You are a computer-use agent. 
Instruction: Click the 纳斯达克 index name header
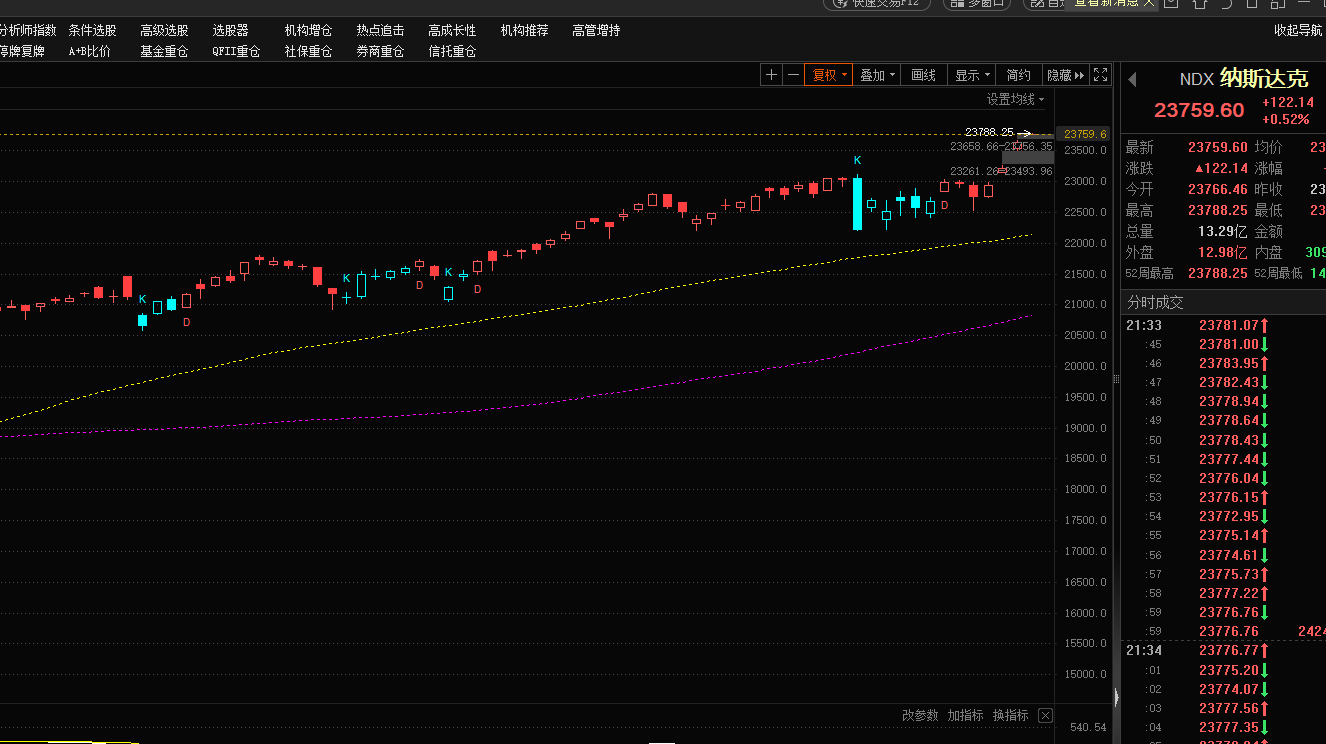pyautogui.click(x=1264, y=80)
